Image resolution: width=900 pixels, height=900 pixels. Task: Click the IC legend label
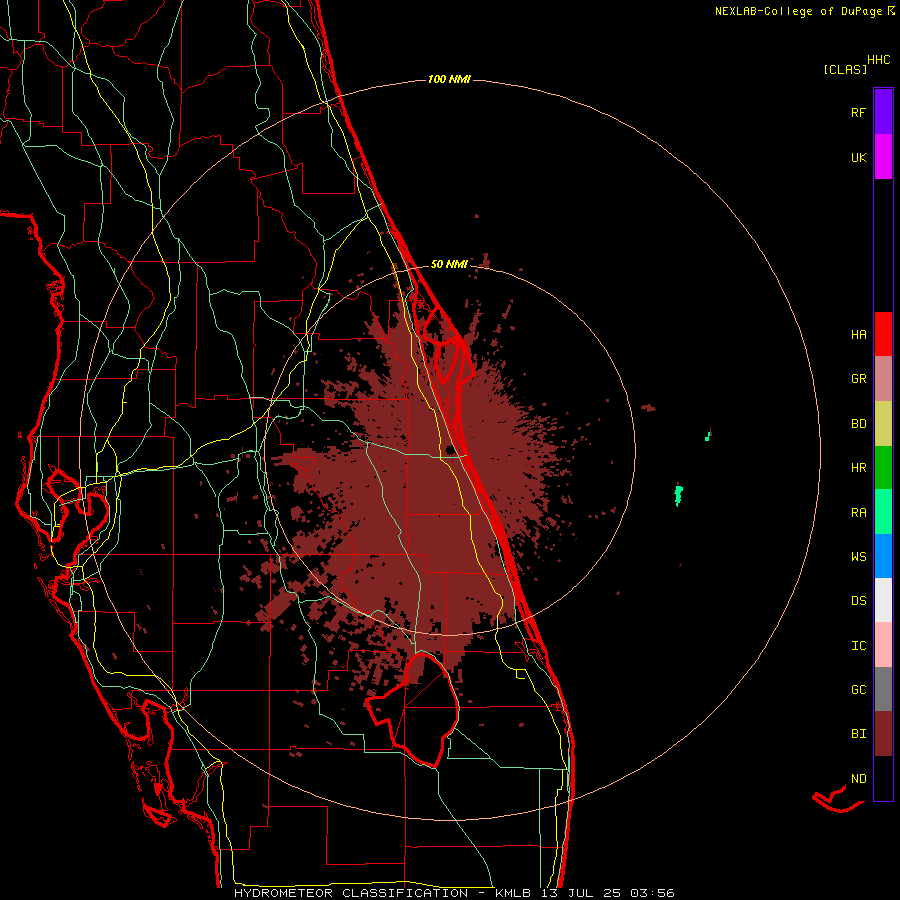coord(858,646)
